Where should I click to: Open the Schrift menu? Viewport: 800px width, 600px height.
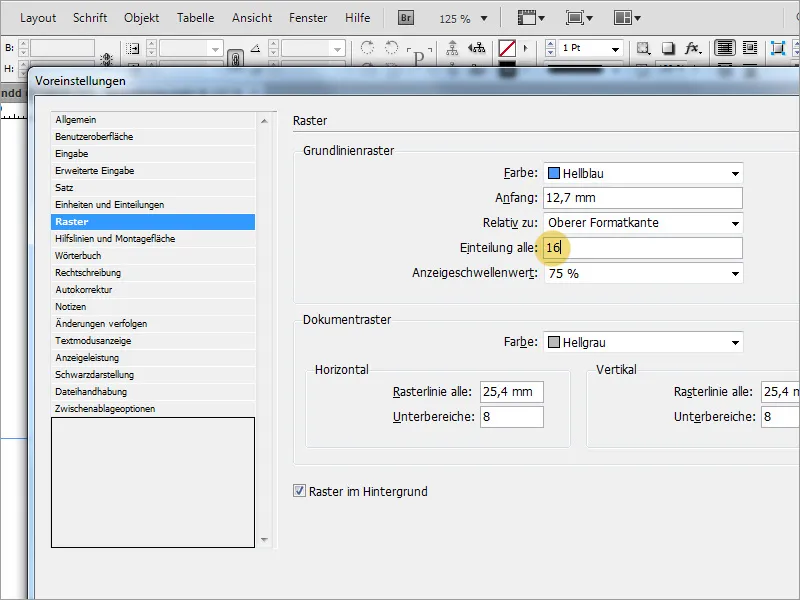pyautogui.click(x=90, y=18)
